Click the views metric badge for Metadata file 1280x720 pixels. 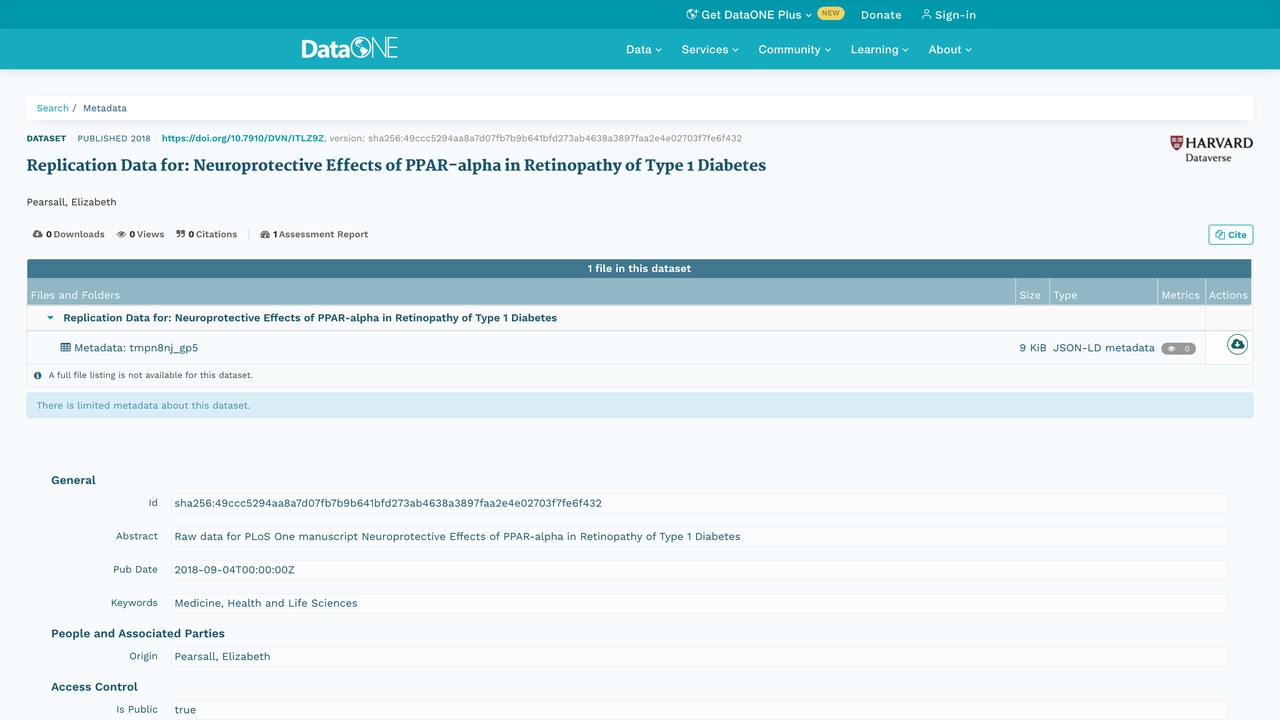point(1178,349)
